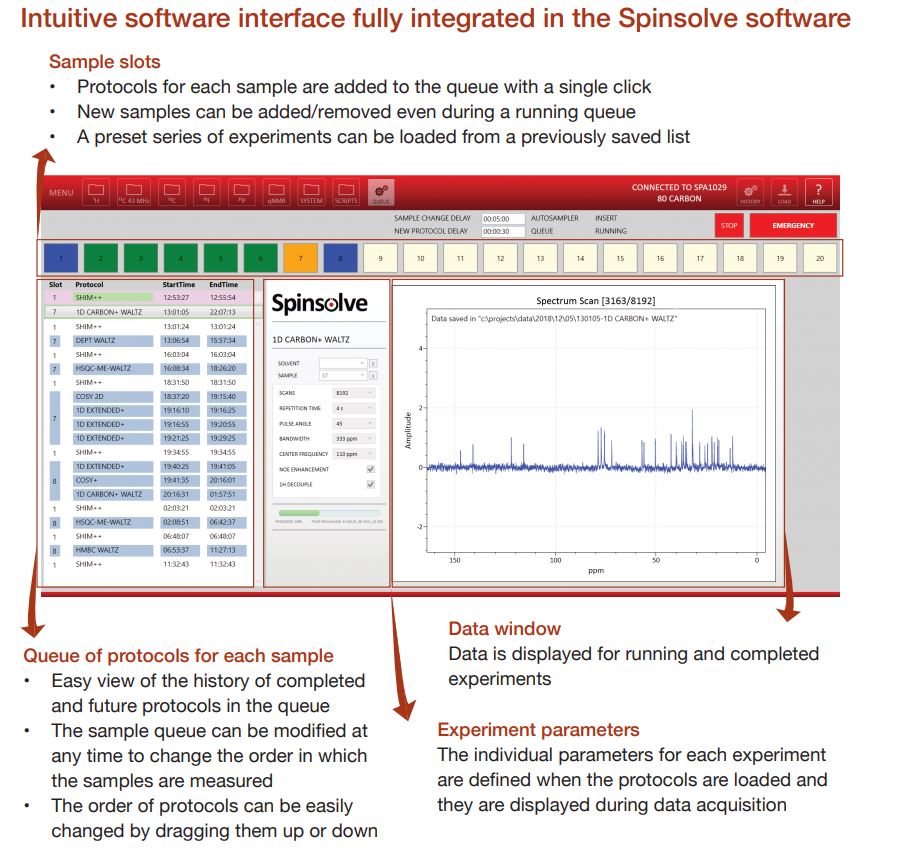Open HELP question mark icon
Image resolution: width=898 pixels, height=852 pixels.
point(818,192)
